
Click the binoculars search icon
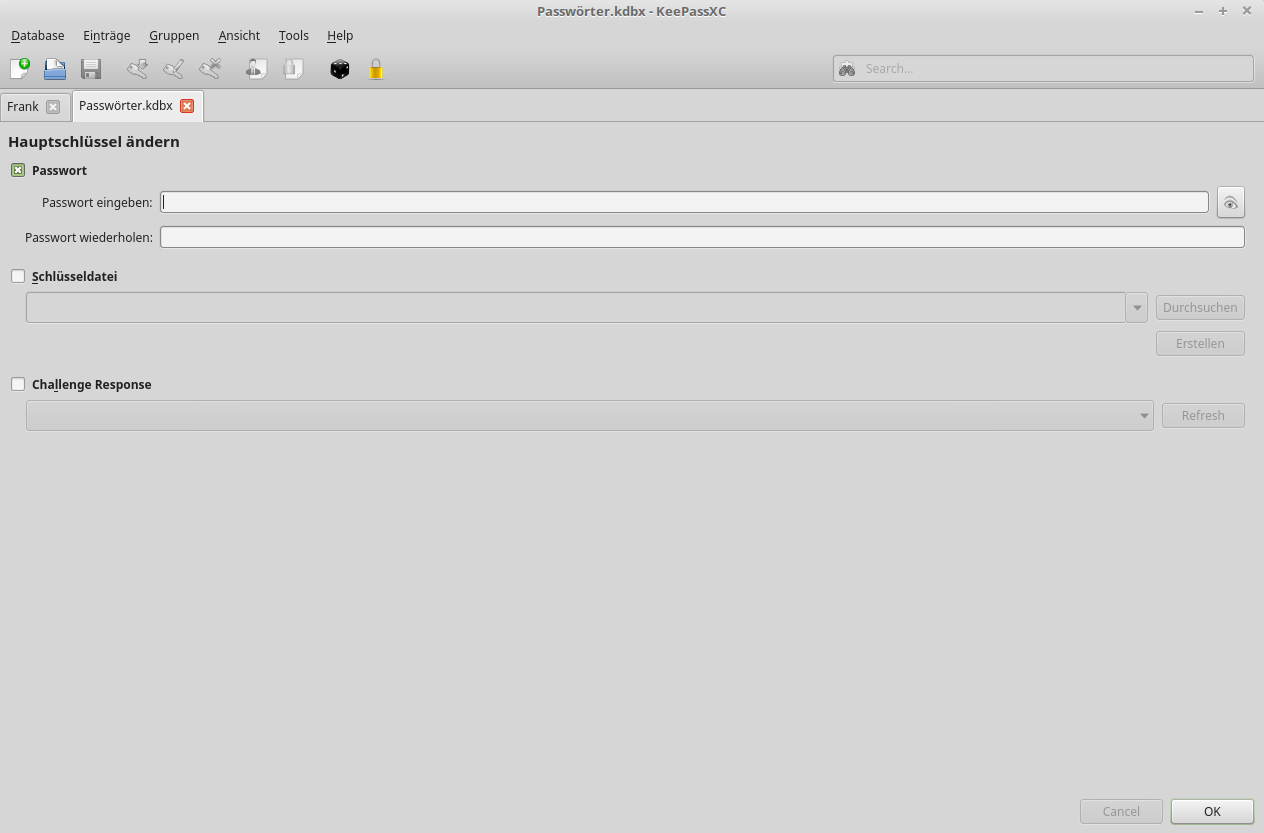847,69
